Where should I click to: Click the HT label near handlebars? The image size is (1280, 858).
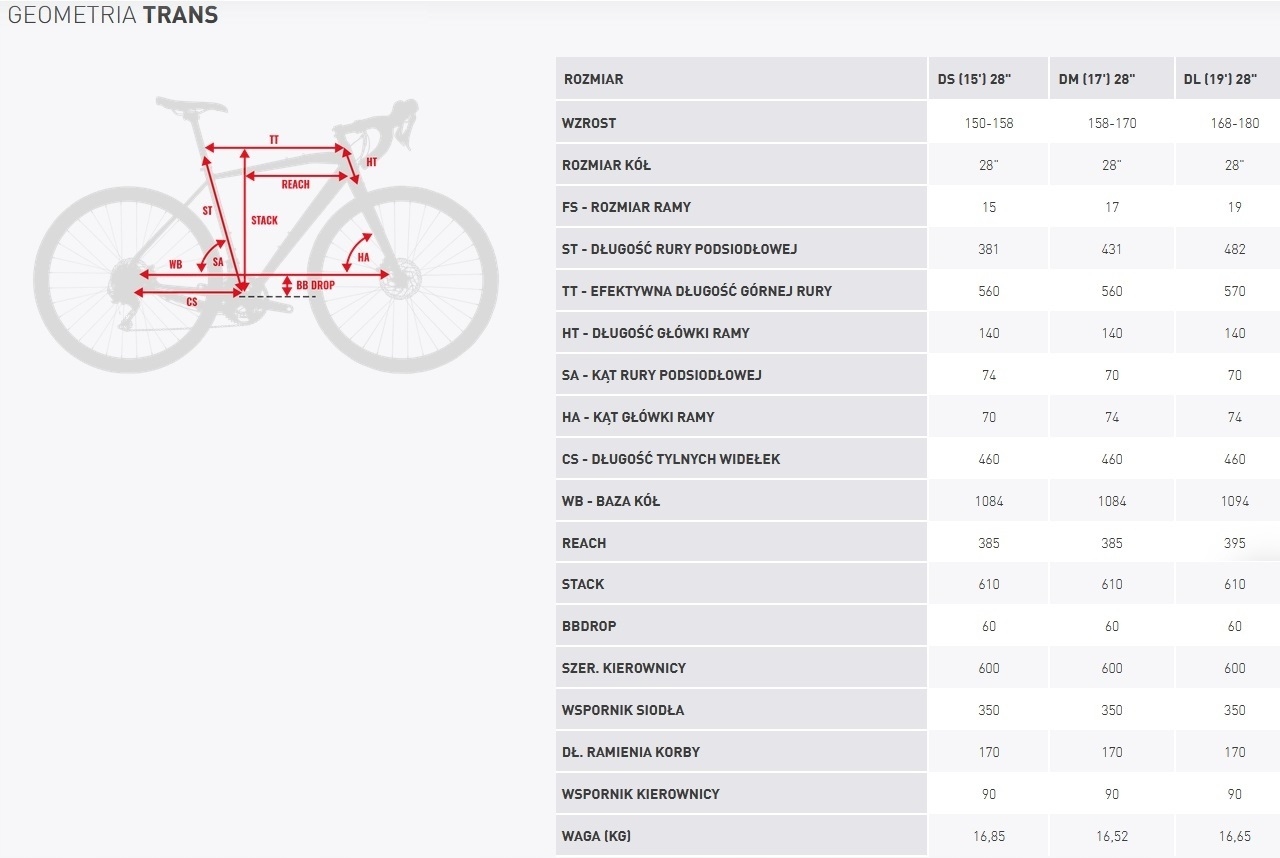pyautogui.click(x=371, y=162)
